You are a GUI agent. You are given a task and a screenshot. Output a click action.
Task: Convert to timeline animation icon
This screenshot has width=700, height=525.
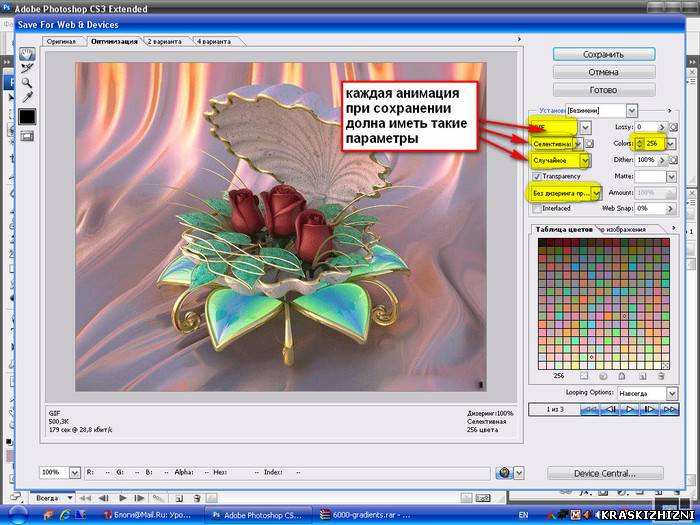pos(482,498)
